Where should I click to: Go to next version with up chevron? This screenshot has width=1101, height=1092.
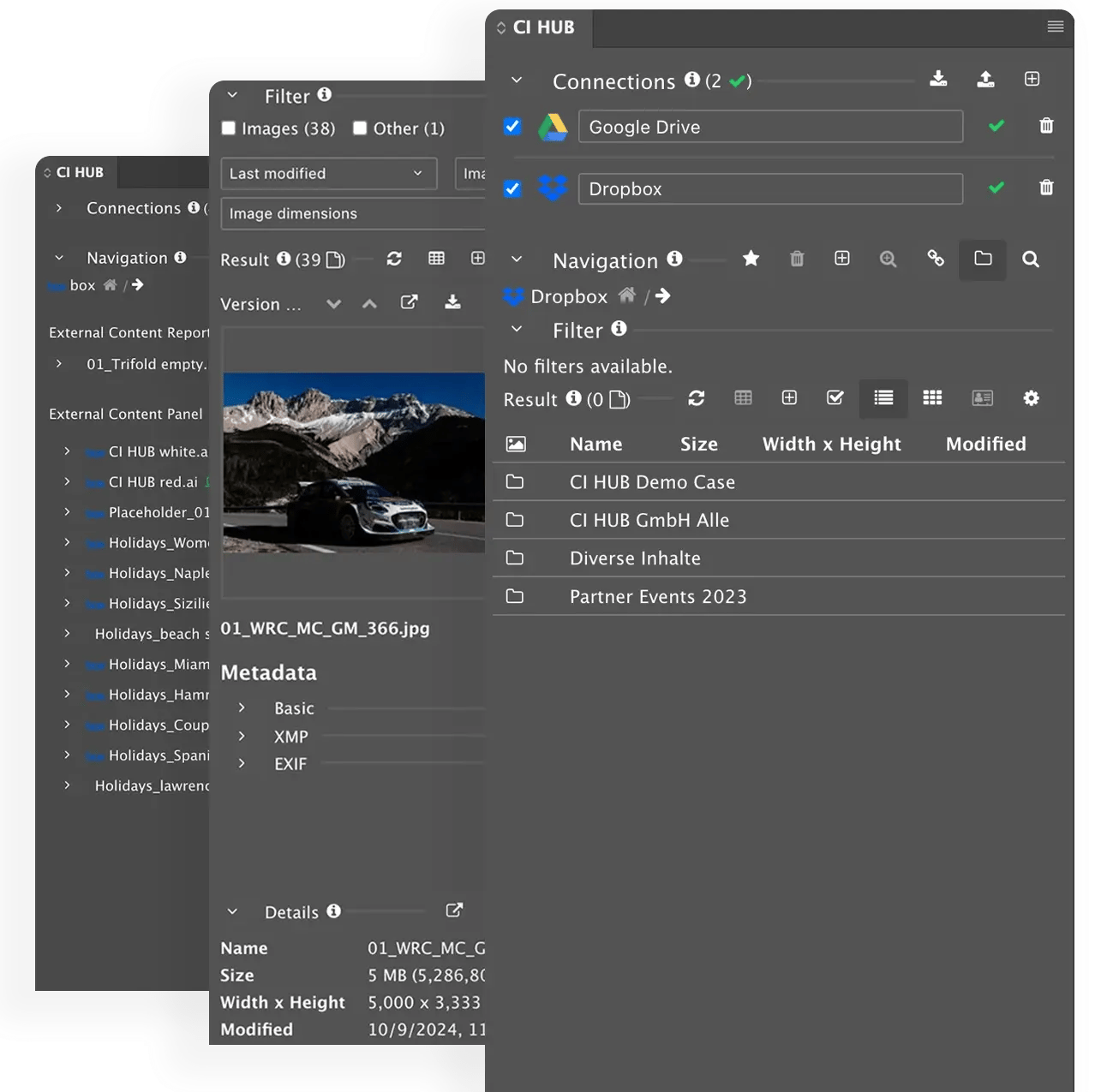(369, 303)
